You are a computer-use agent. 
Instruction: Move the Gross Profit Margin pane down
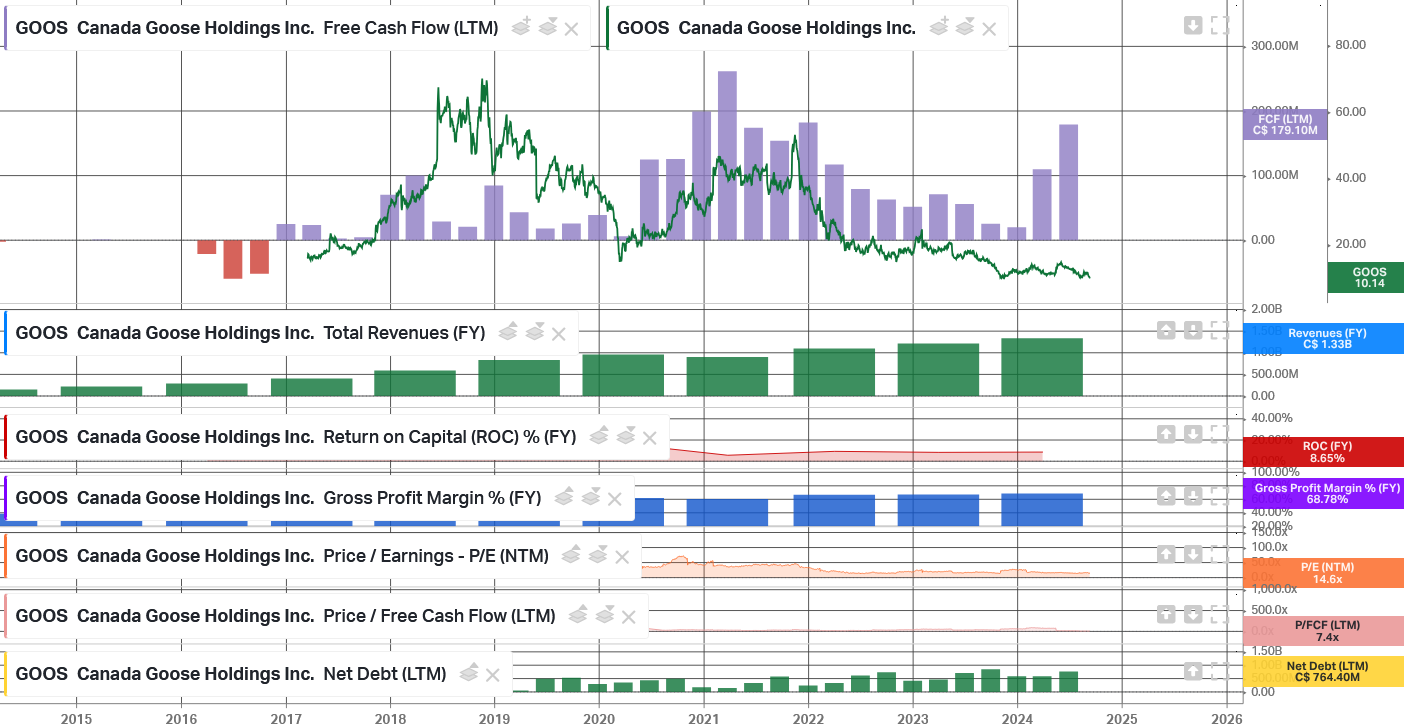pyautogui.click(x=1193, y=495)
